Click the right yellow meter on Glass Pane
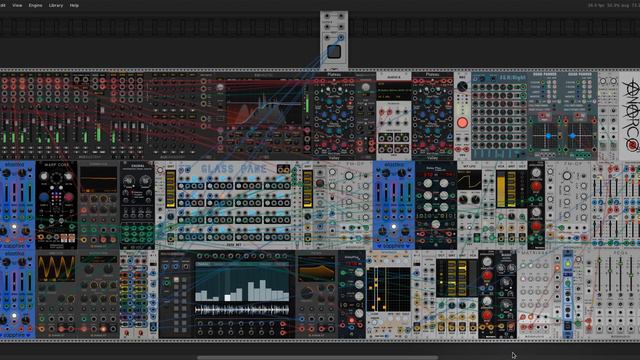 coord(308,189)
